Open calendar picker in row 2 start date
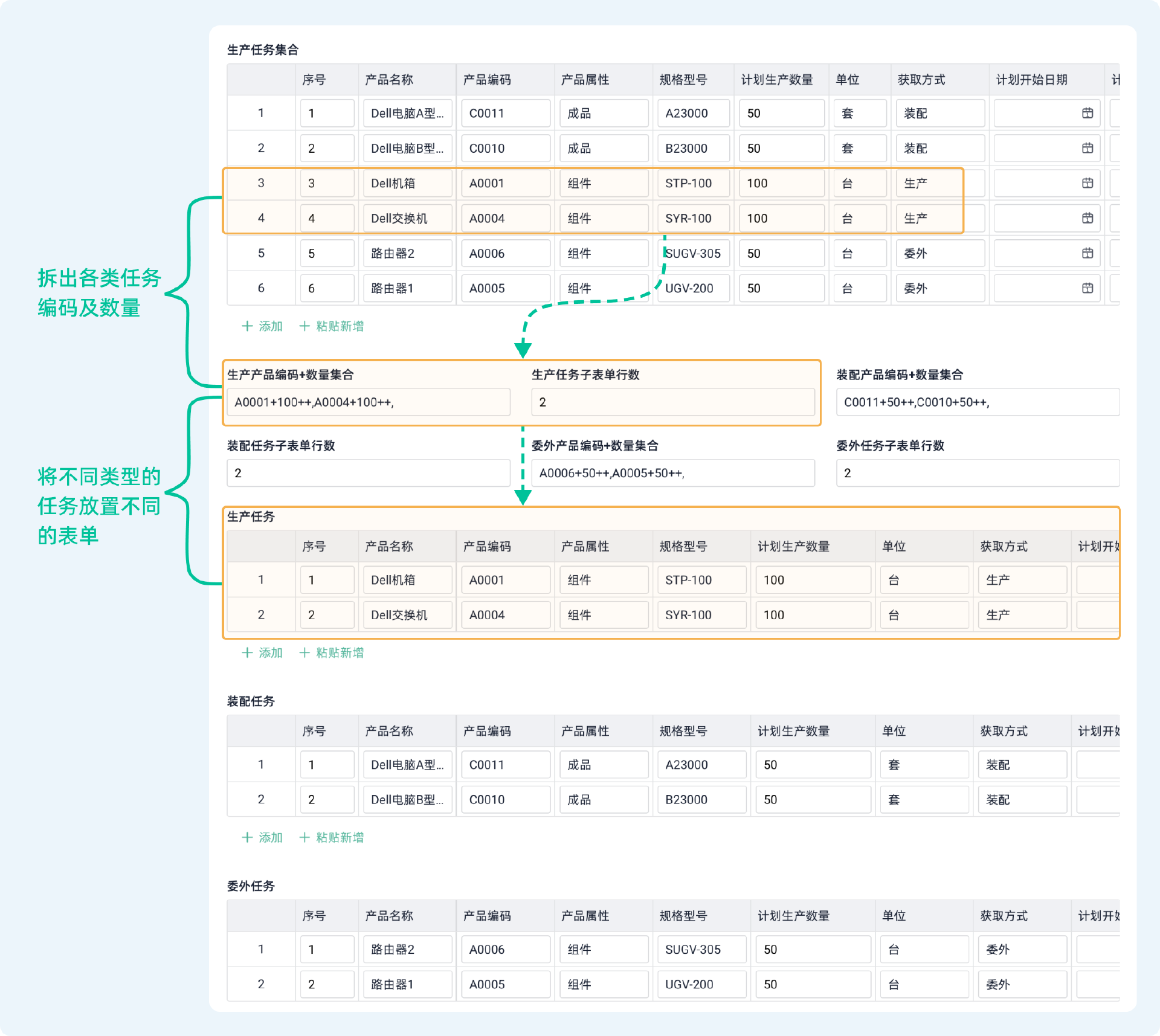This screenshot has width=1160, height=1036. [1087, 148]
